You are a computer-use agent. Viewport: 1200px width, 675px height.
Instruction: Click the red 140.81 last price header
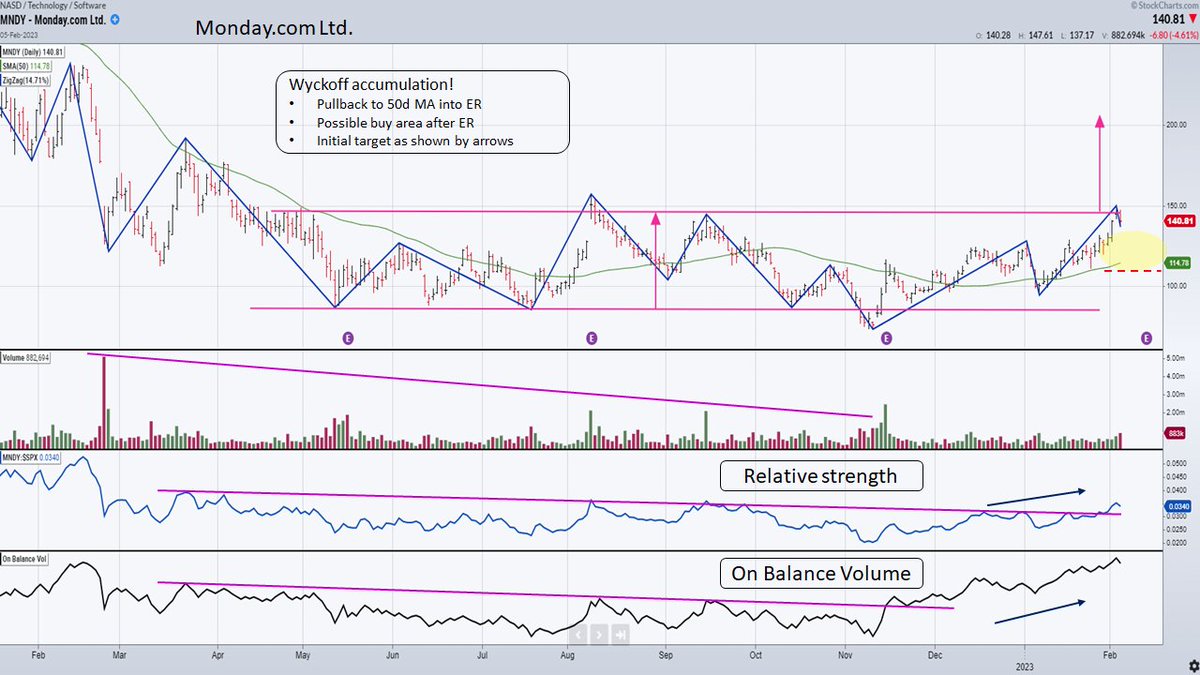tap(1173, 18)
